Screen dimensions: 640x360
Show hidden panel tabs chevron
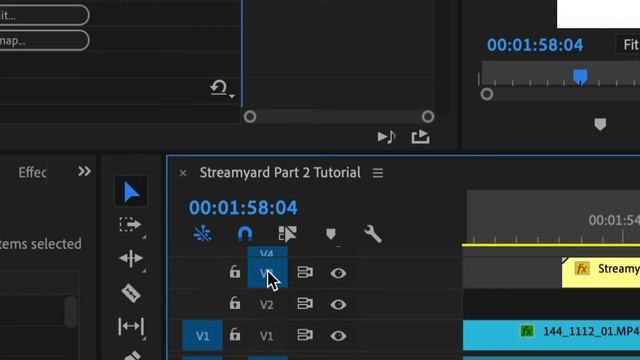84,171
